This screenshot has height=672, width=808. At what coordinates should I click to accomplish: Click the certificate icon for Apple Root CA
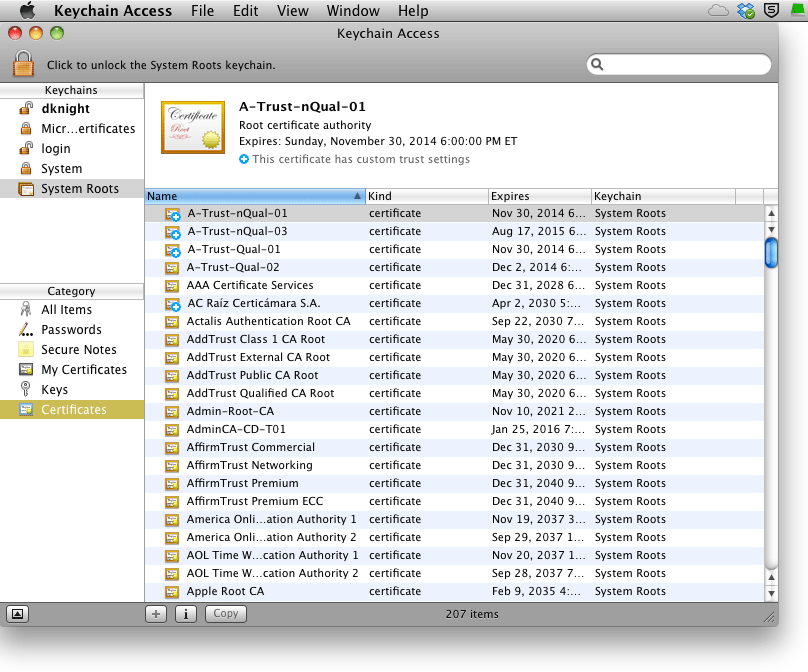[172, 592]
